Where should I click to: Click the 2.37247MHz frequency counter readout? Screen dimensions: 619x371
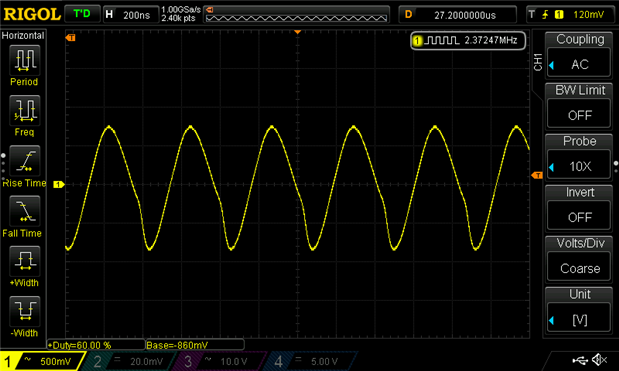tap(468, 40)
